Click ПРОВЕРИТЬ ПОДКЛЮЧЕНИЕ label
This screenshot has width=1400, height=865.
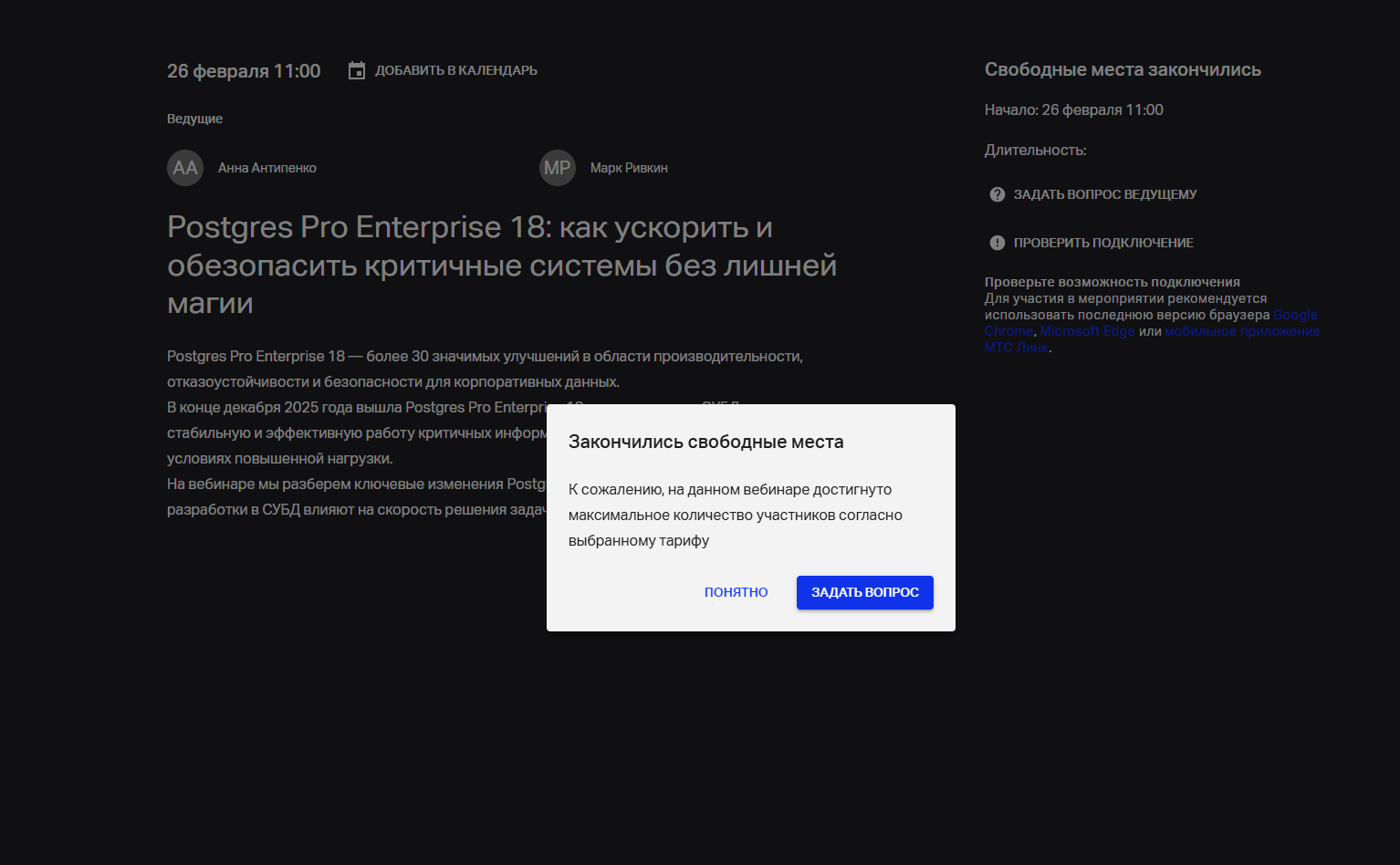1103,243
